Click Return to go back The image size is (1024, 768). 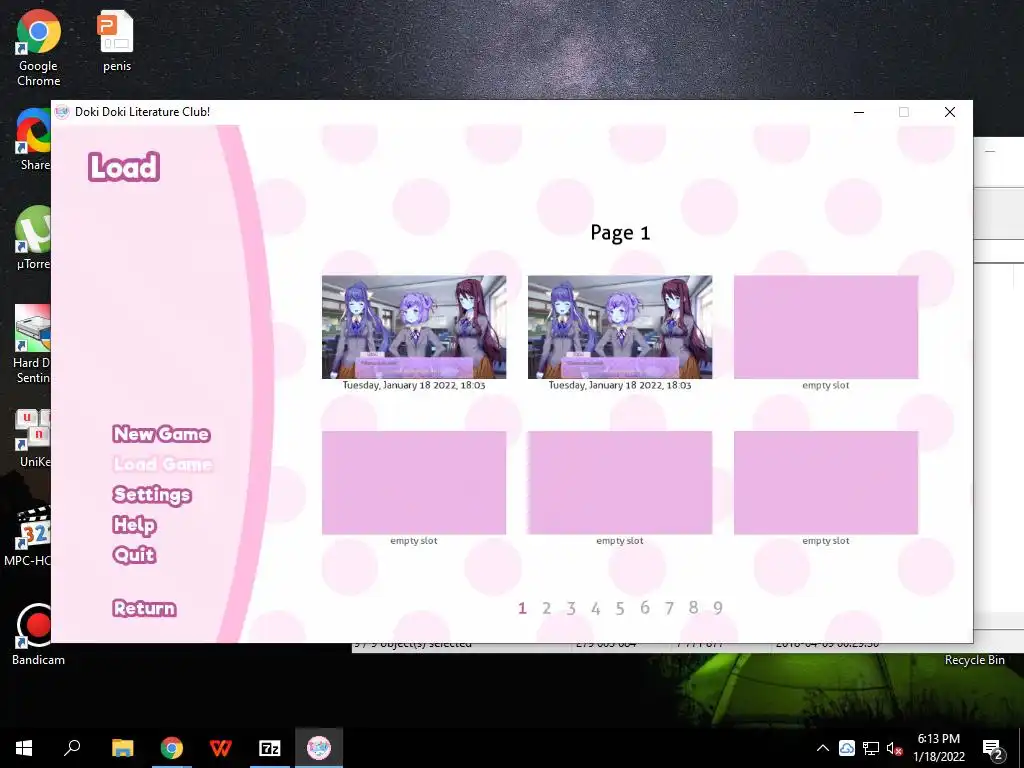[x=144, y=608]
